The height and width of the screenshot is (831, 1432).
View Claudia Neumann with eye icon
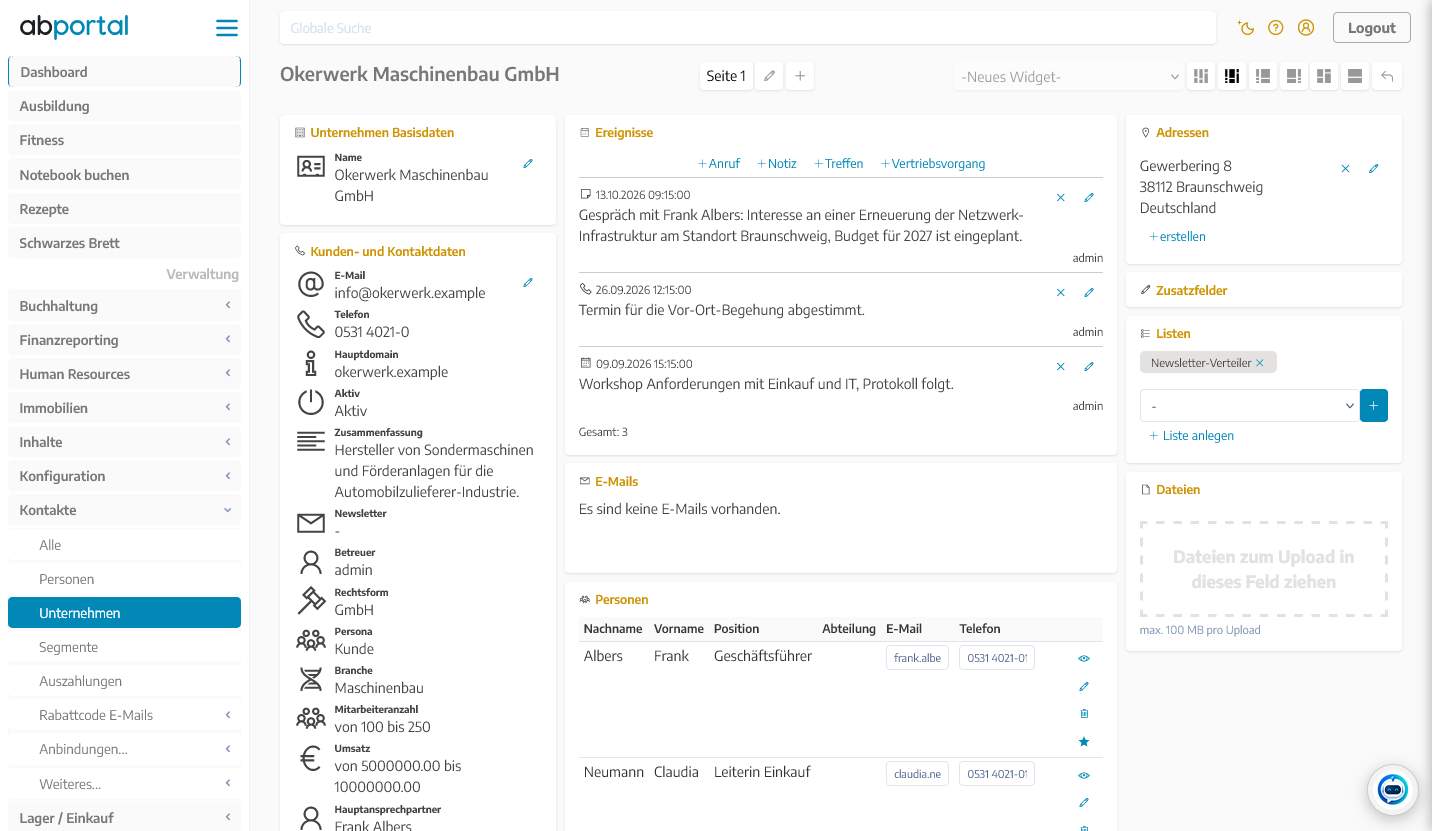[x=1084, y=776]
